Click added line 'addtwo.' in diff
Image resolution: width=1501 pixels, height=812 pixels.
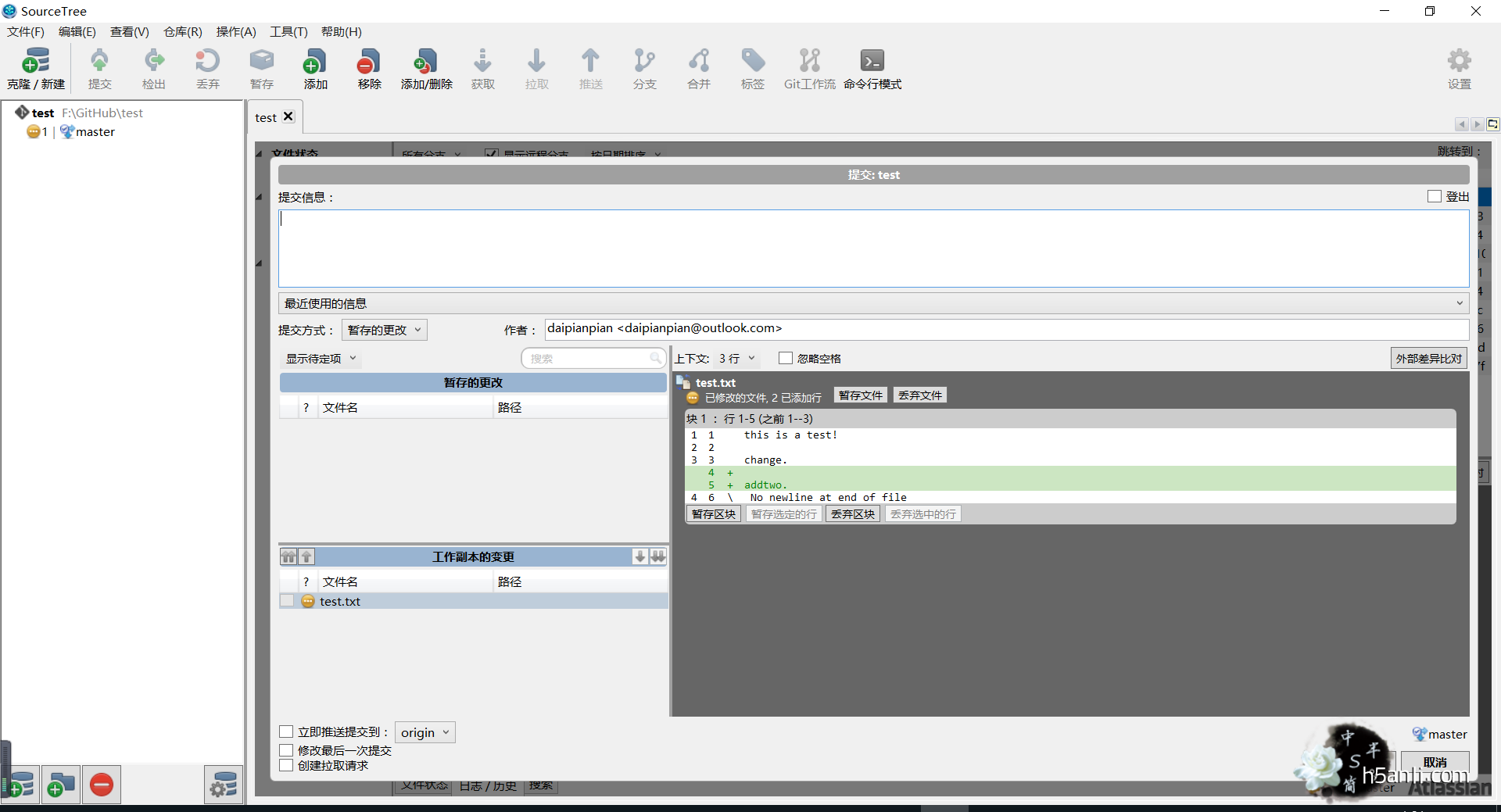[x=765, y=485]
